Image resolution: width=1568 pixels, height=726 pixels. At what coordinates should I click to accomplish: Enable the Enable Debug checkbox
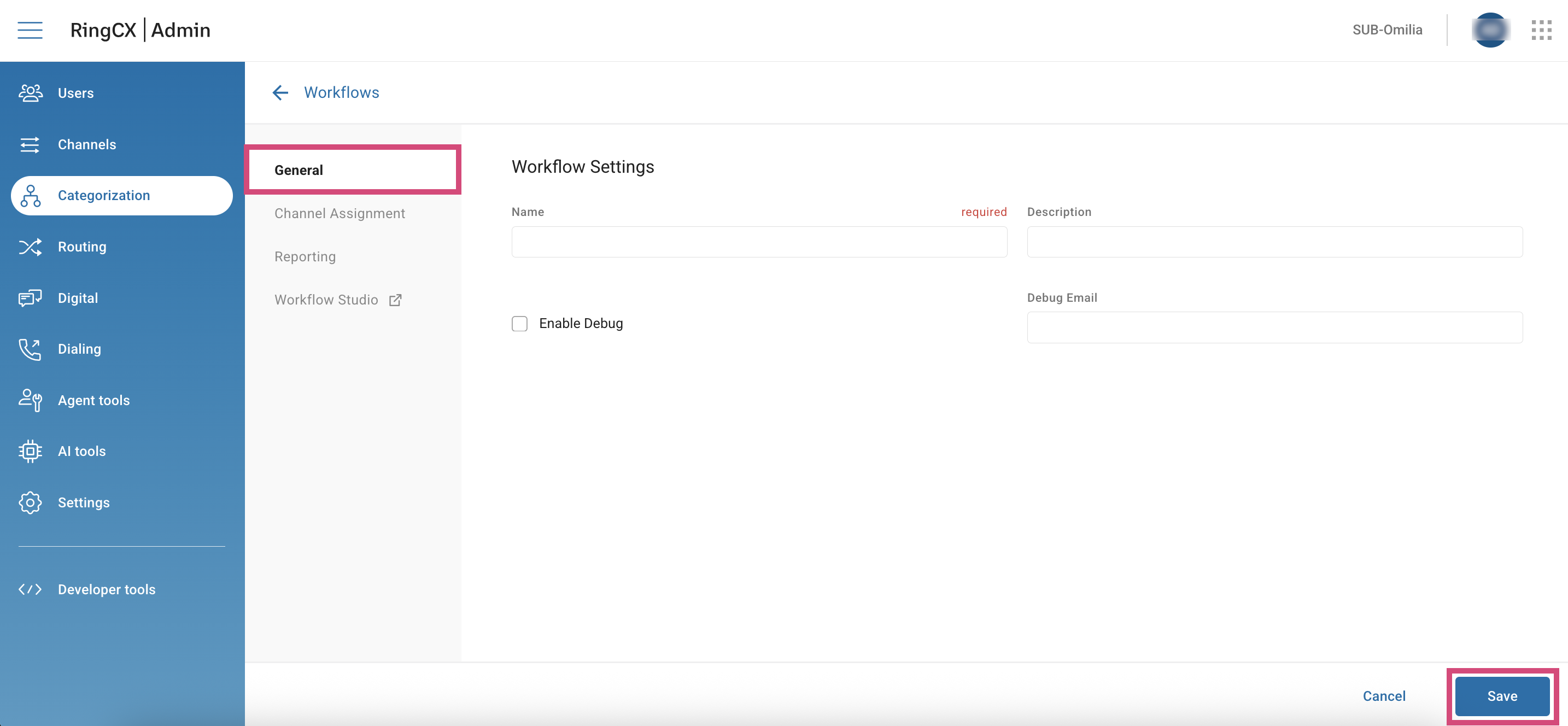click(x=519, y=324)
